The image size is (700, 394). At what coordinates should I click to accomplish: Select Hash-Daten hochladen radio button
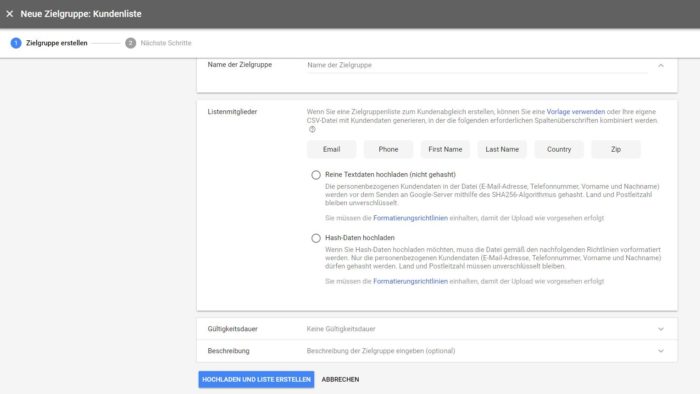pos(316,238)
